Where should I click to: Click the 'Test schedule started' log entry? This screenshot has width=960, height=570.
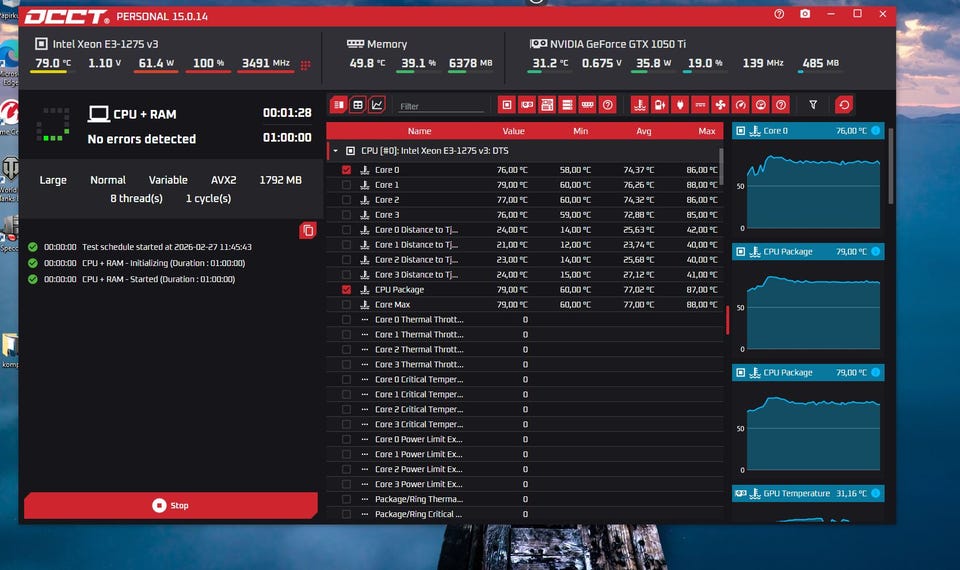140,247
